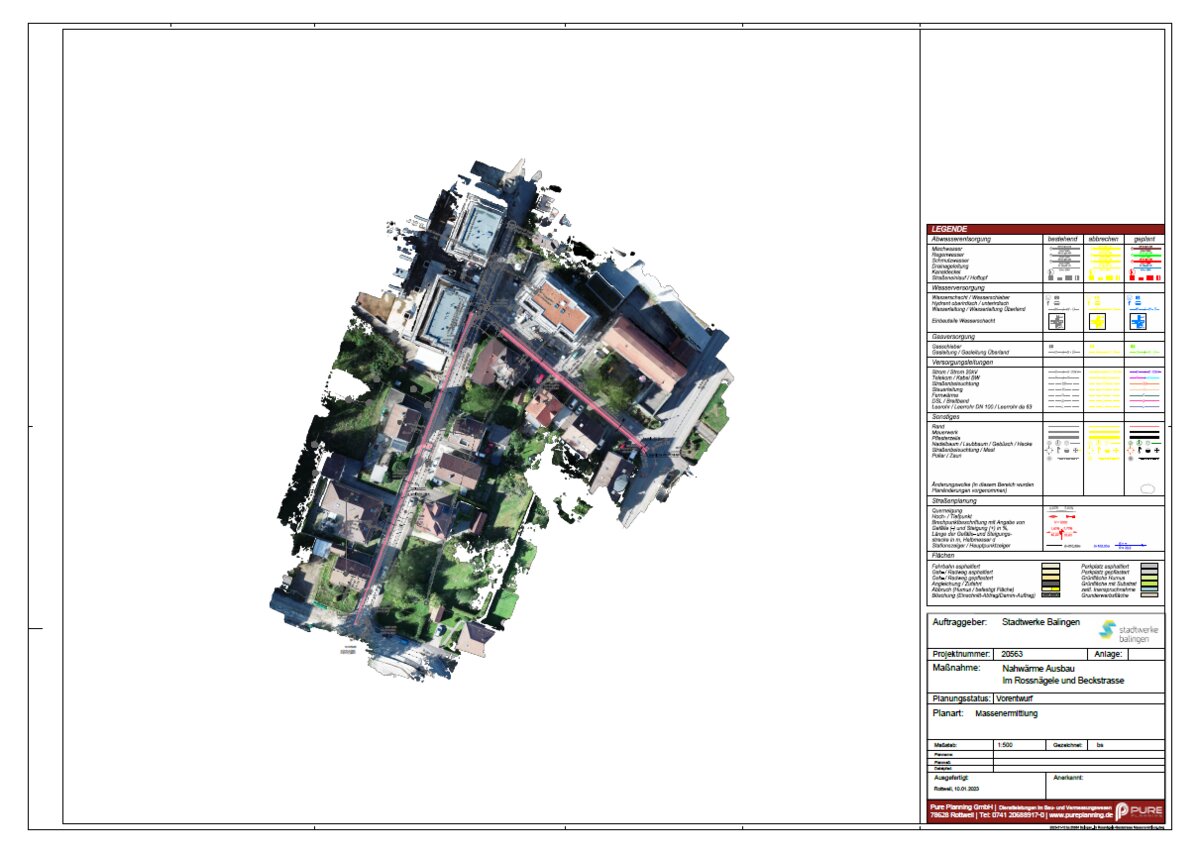Click the 'abbrechen' column header

tap(1104, 240)
